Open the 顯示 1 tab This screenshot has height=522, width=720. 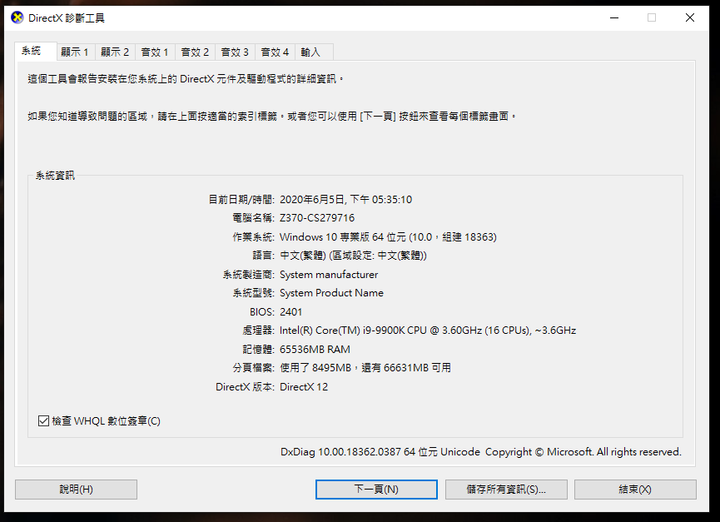coord(75,52)
